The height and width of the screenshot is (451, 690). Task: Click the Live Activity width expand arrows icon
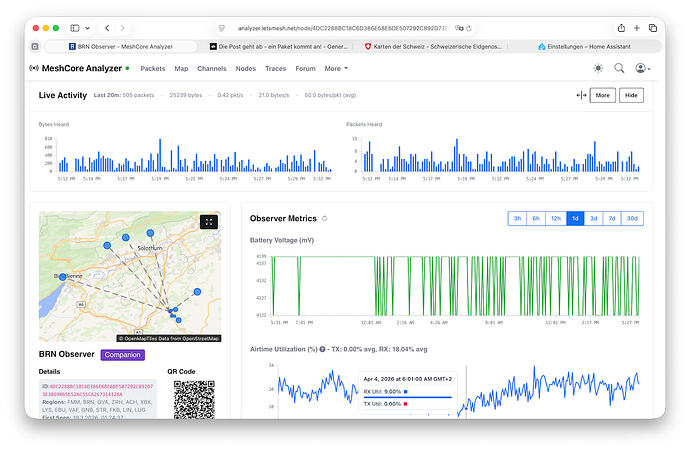click(581, 95)
